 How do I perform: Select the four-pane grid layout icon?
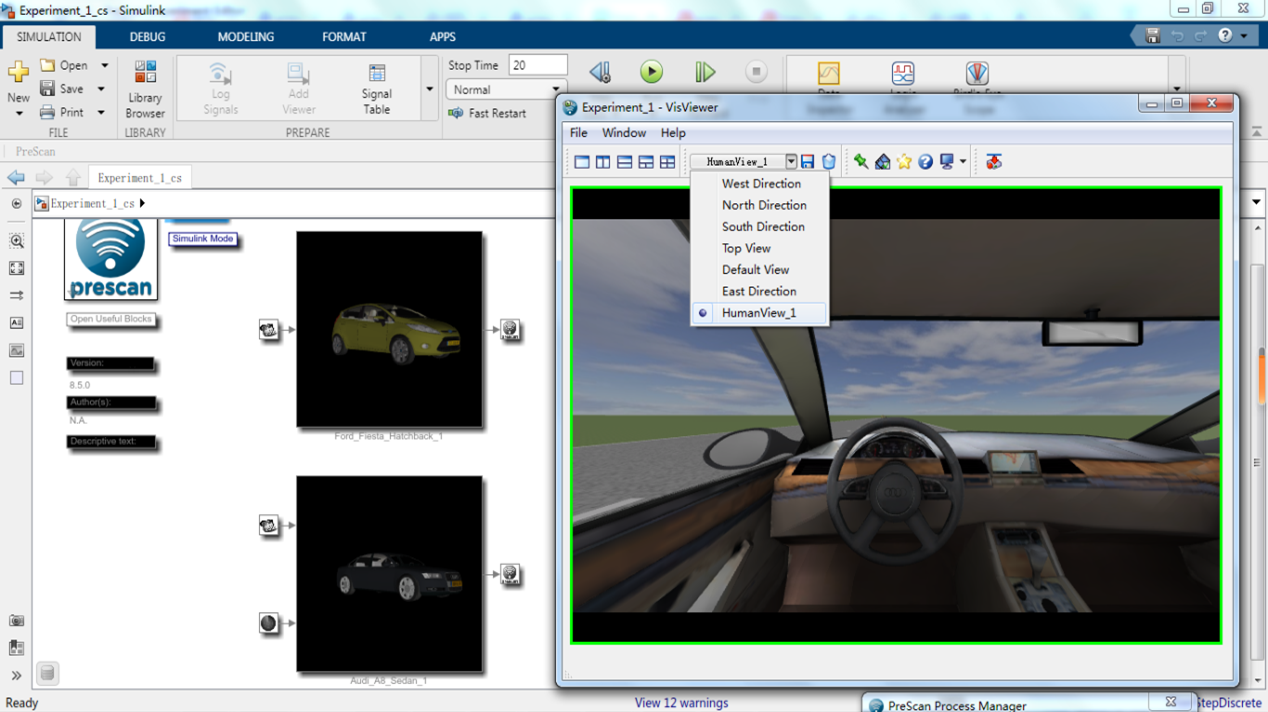tap(667, 162)
